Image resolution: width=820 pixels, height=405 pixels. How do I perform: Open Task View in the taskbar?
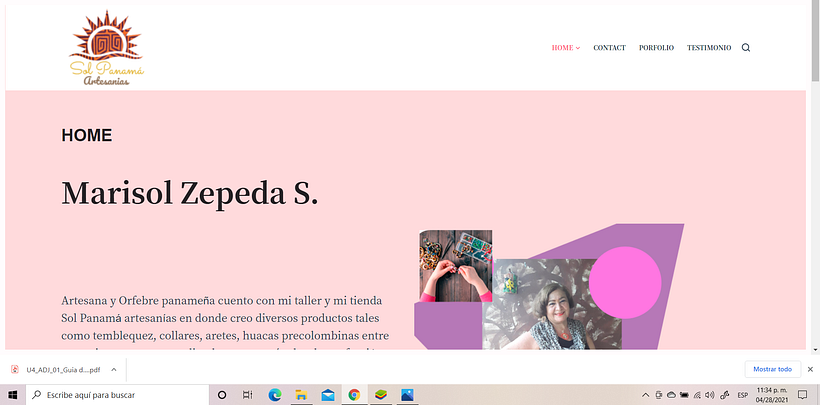coord(248,395)
